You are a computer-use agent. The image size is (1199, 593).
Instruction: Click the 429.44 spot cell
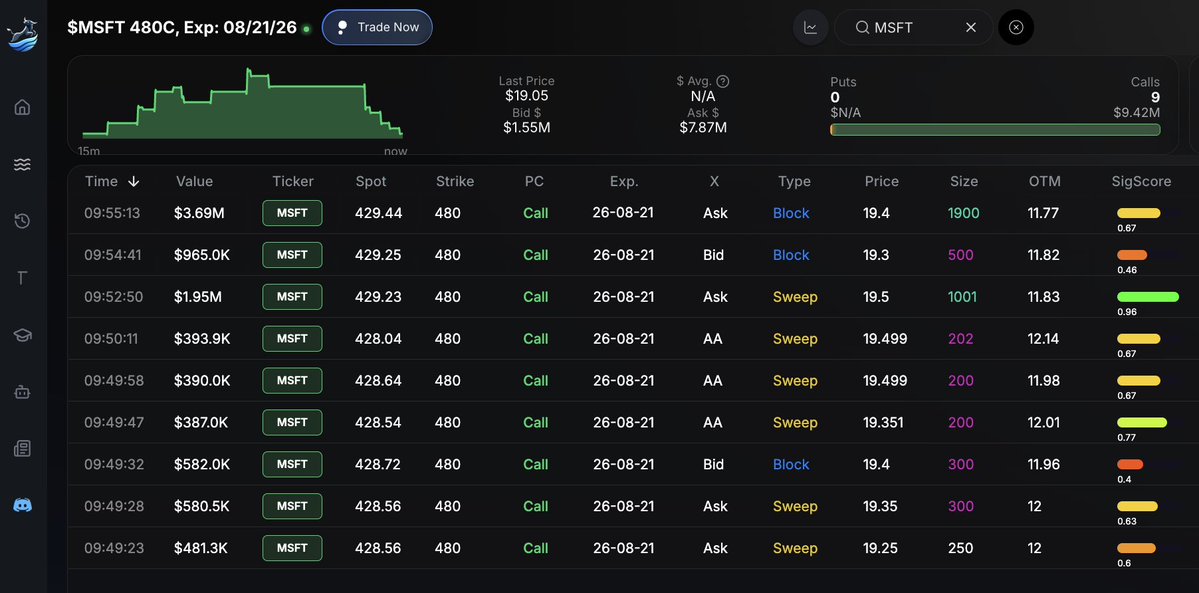click(379, 213)
